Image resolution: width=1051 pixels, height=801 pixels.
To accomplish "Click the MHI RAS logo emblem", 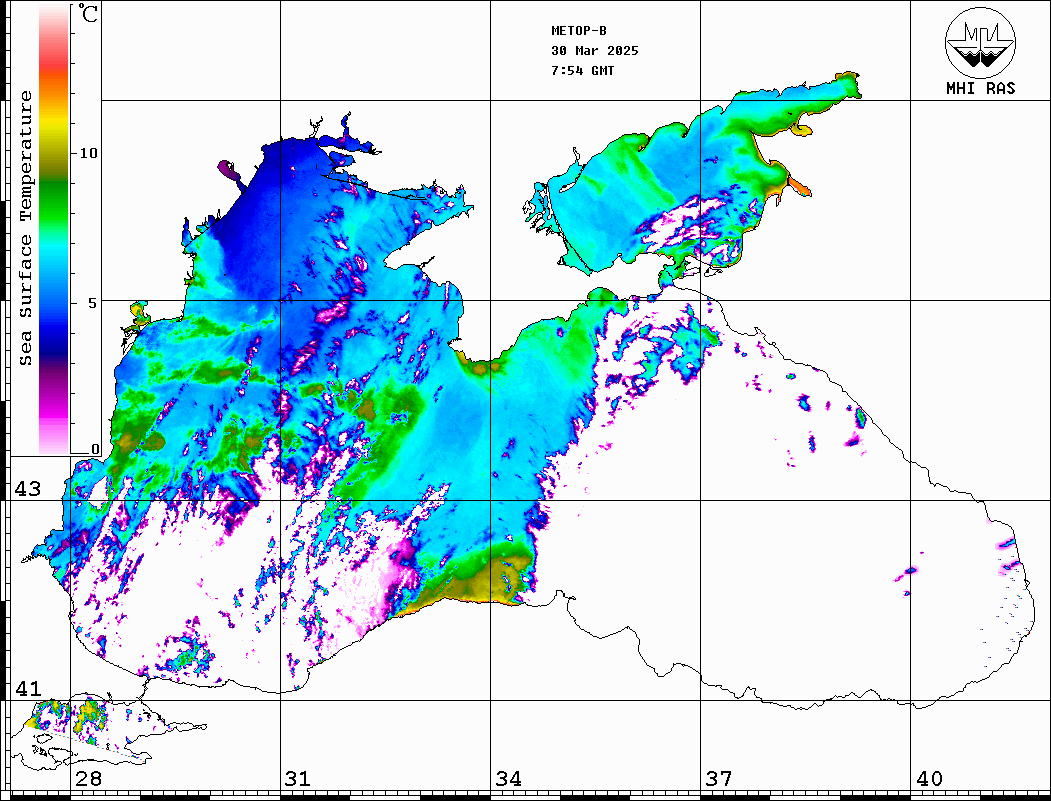I will 980,42.
